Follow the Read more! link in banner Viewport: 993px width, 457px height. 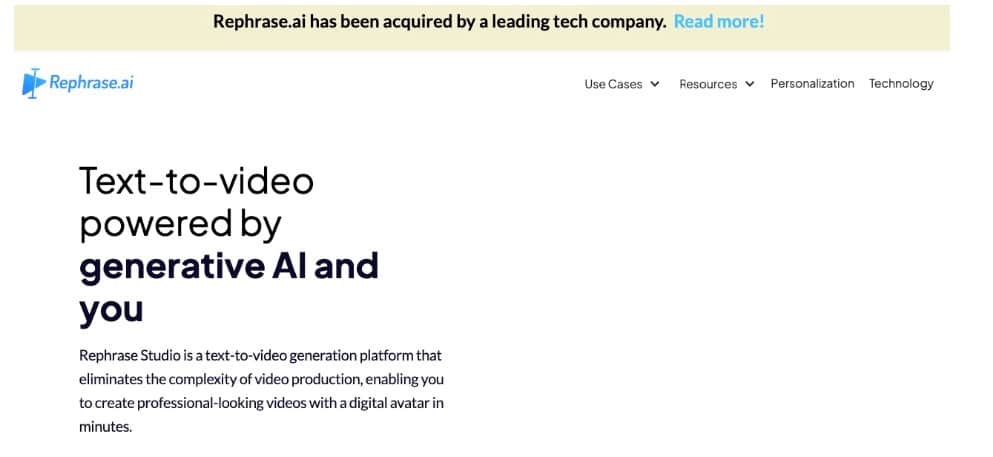pyautogui.click(x=719, y=22)
